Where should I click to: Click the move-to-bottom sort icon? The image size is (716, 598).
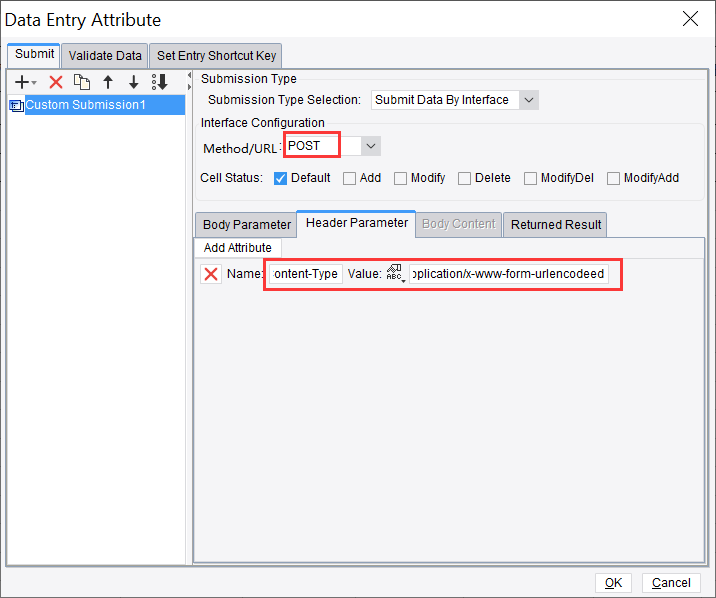(x=160, y=82)
